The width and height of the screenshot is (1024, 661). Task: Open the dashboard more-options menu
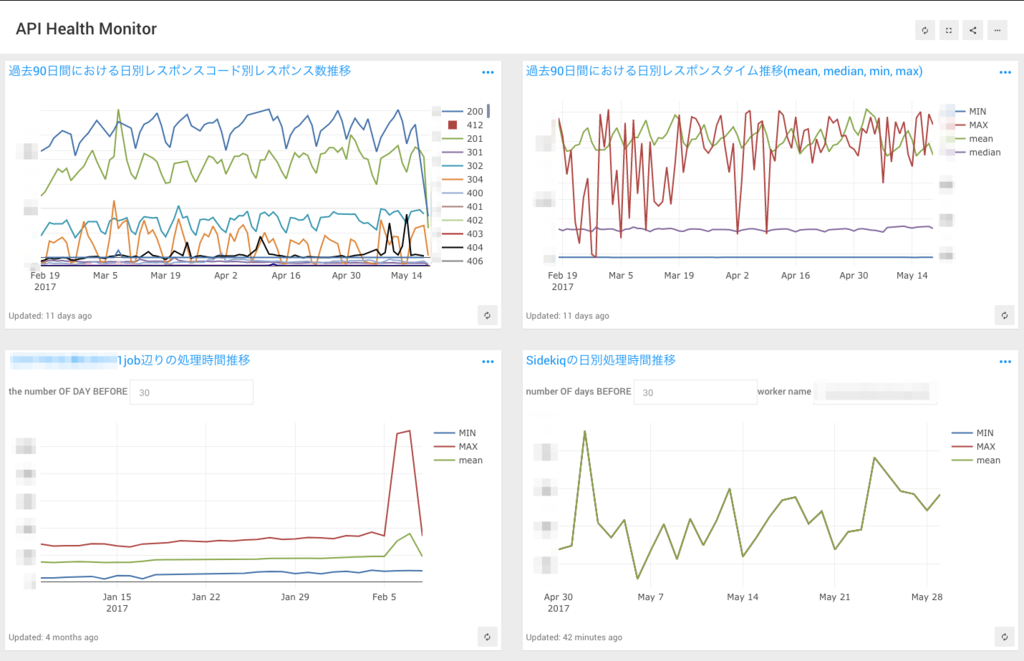pos(997,30)
